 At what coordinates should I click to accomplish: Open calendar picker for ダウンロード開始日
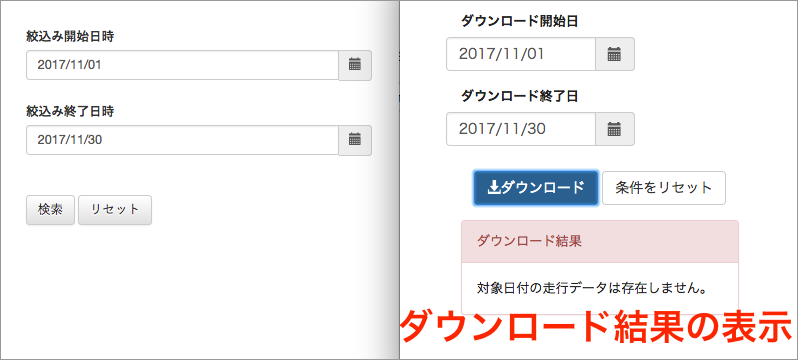click(615, 54)
